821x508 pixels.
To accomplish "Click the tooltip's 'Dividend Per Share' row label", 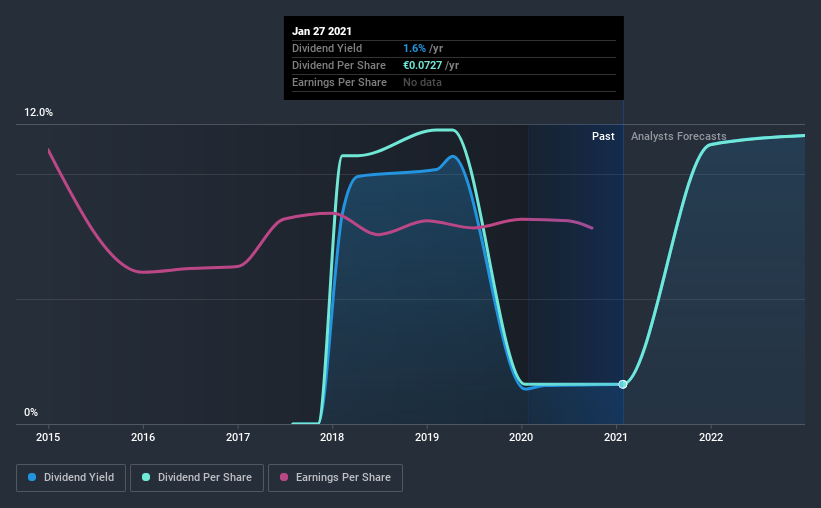I will [339, 65].
